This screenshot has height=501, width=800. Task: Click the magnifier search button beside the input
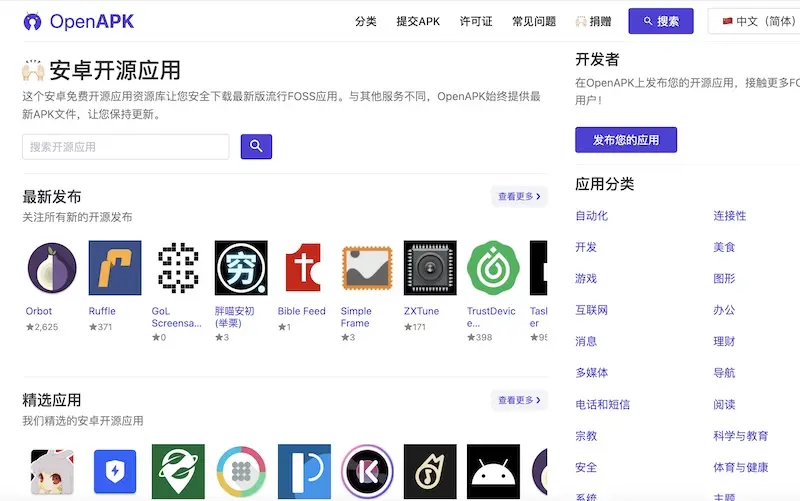256,146
